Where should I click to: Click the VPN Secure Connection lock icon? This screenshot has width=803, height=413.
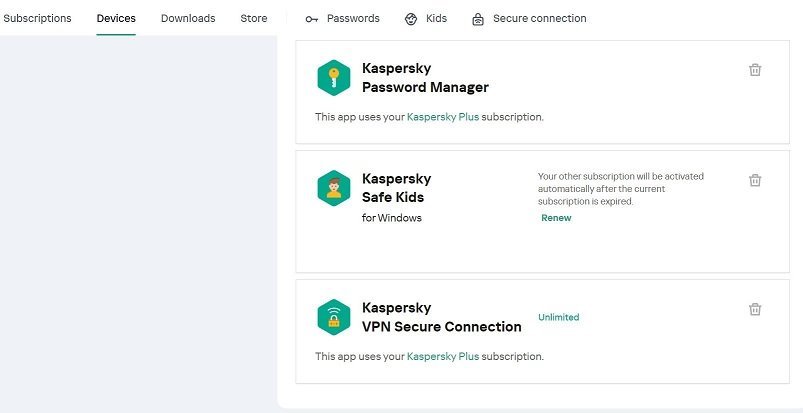pos(334,317)
